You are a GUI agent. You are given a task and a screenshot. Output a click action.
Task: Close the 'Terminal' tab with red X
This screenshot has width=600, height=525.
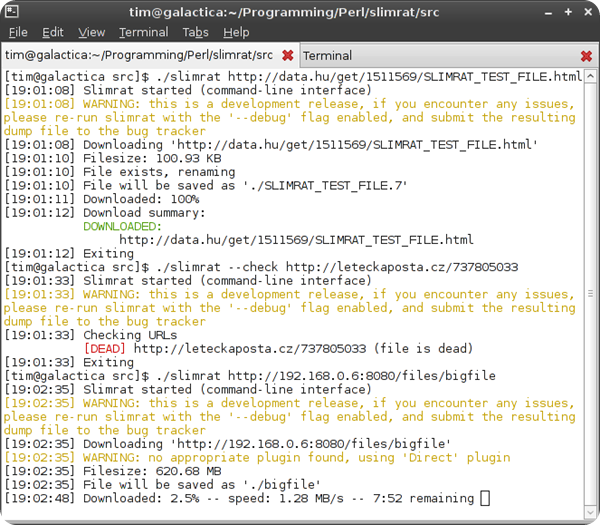[x=586, y=56]
